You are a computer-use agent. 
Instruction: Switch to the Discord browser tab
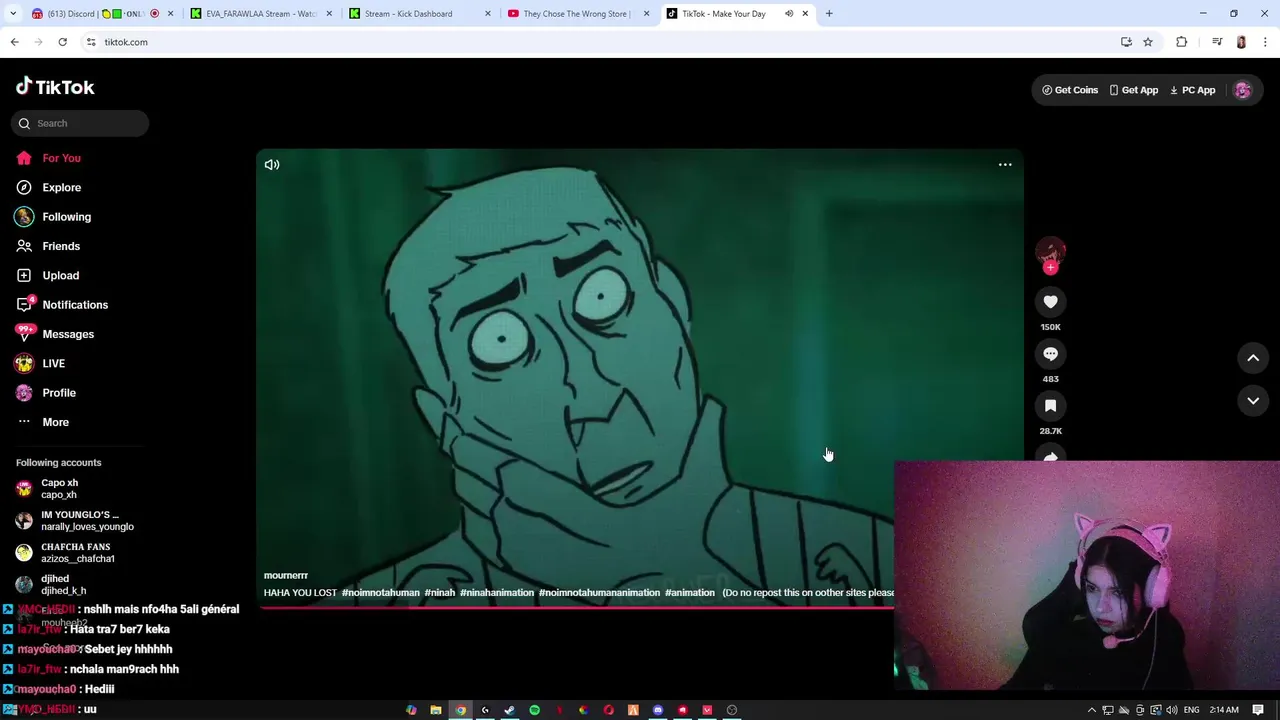coord(100,14)
